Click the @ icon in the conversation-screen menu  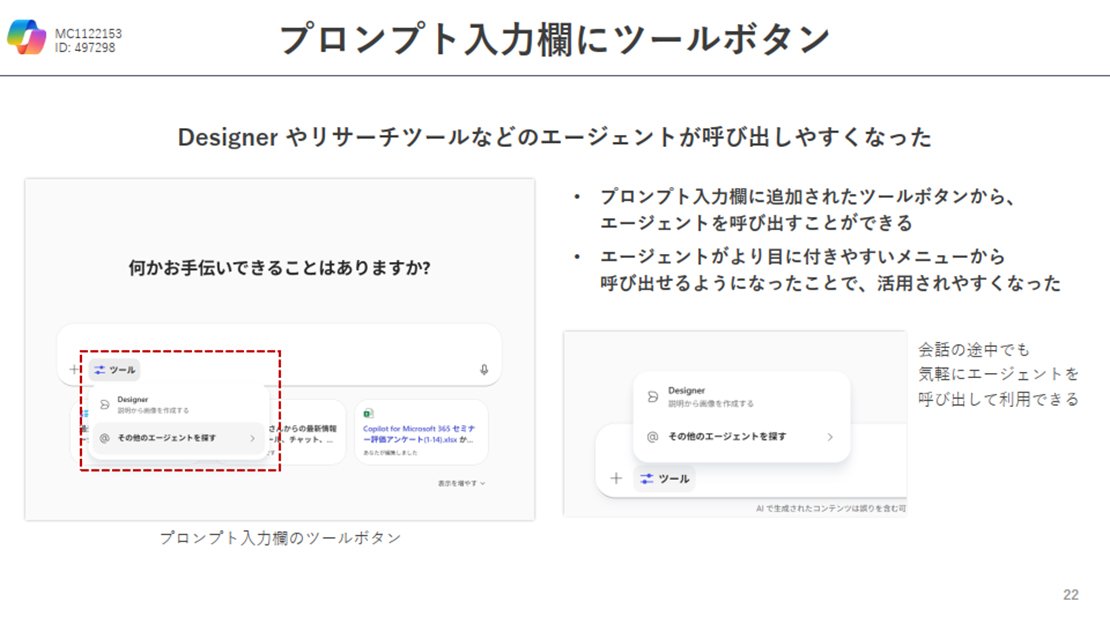(653, 437)
